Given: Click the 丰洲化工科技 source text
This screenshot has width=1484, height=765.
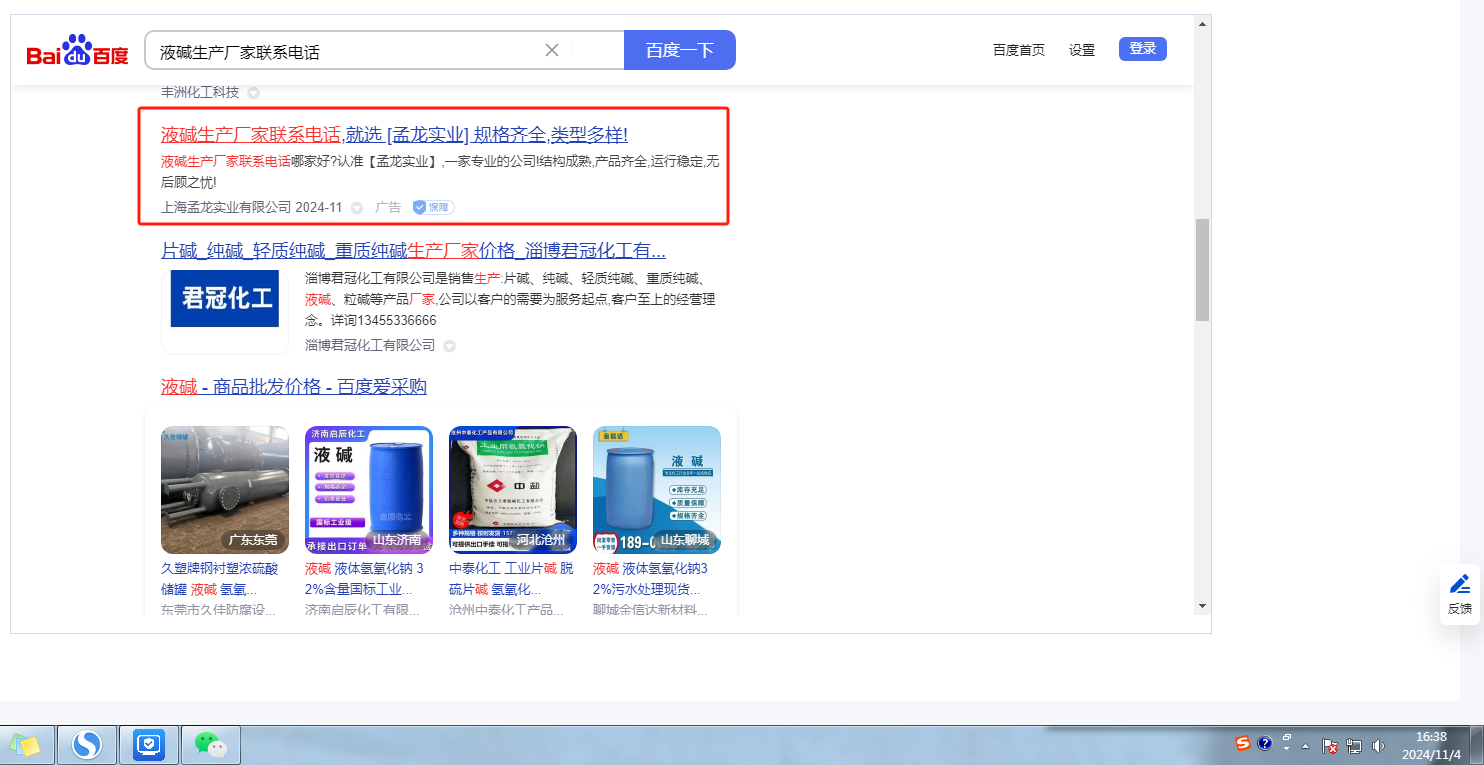Looking at the screenshot, I should pyautogui.click(x=200, y=92).
